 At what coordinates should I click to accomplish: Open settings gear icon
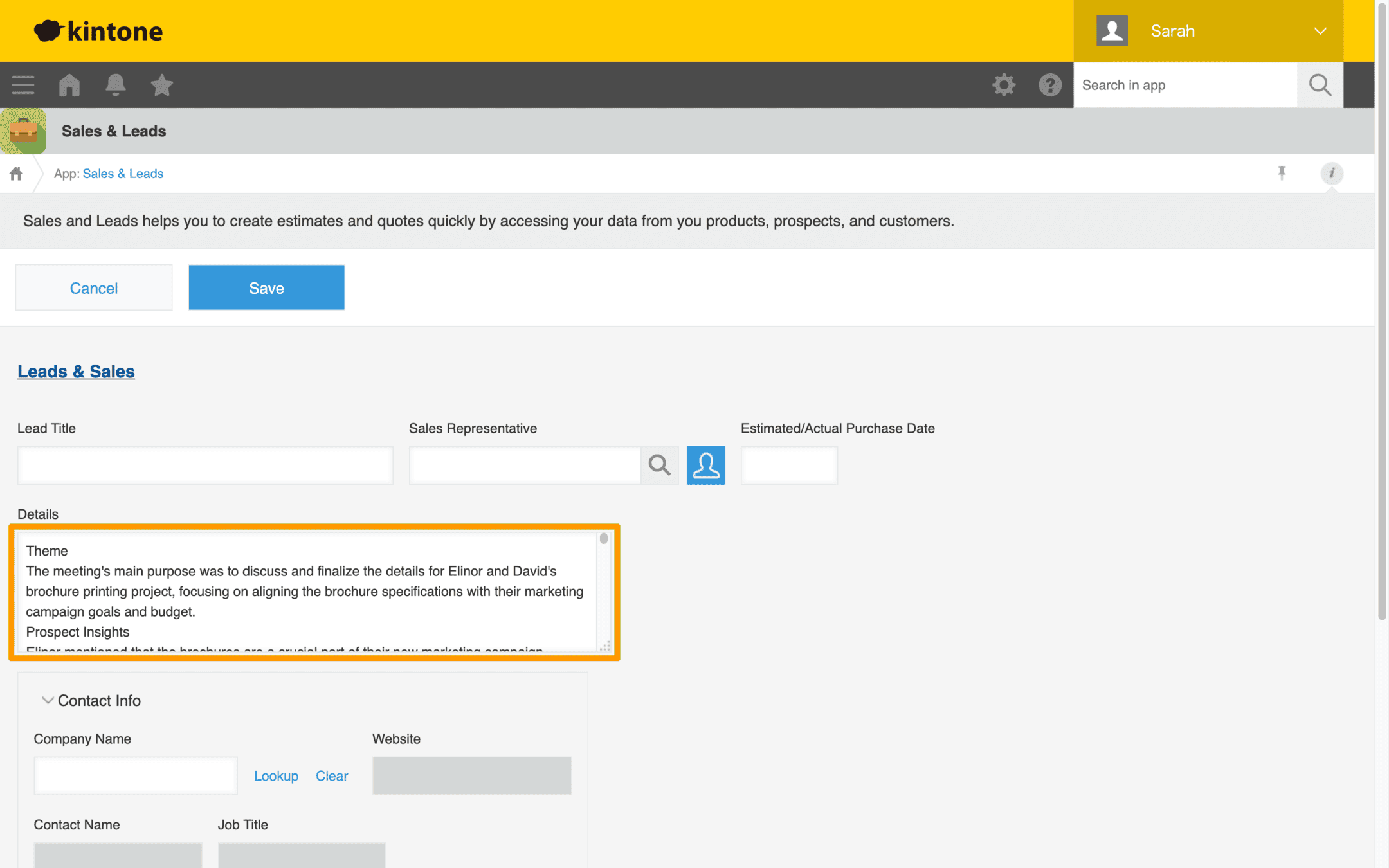pos(1004,85)
